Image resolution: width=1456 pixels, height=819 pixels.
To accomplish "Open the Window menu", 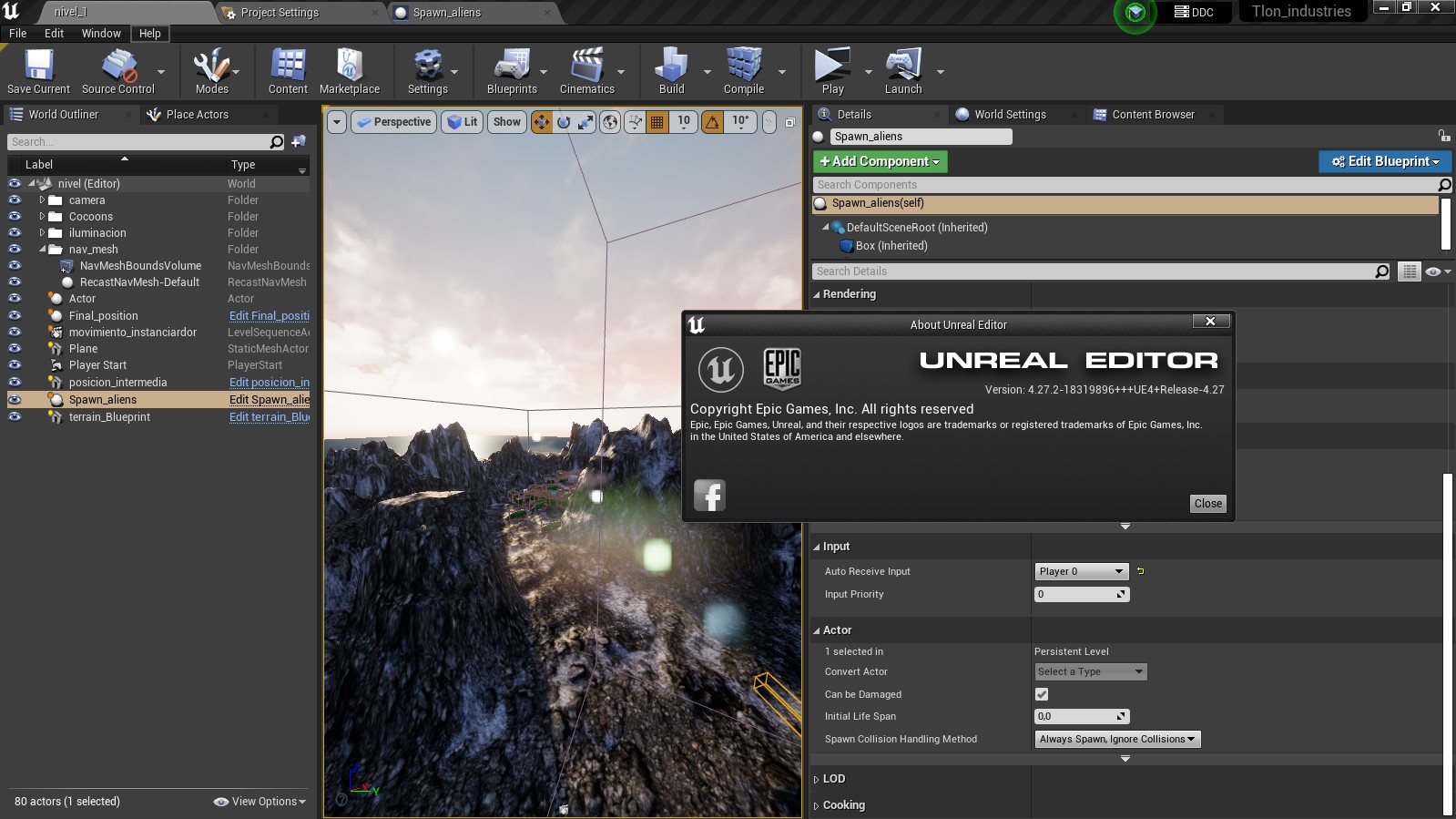I will tap(101, 34).
